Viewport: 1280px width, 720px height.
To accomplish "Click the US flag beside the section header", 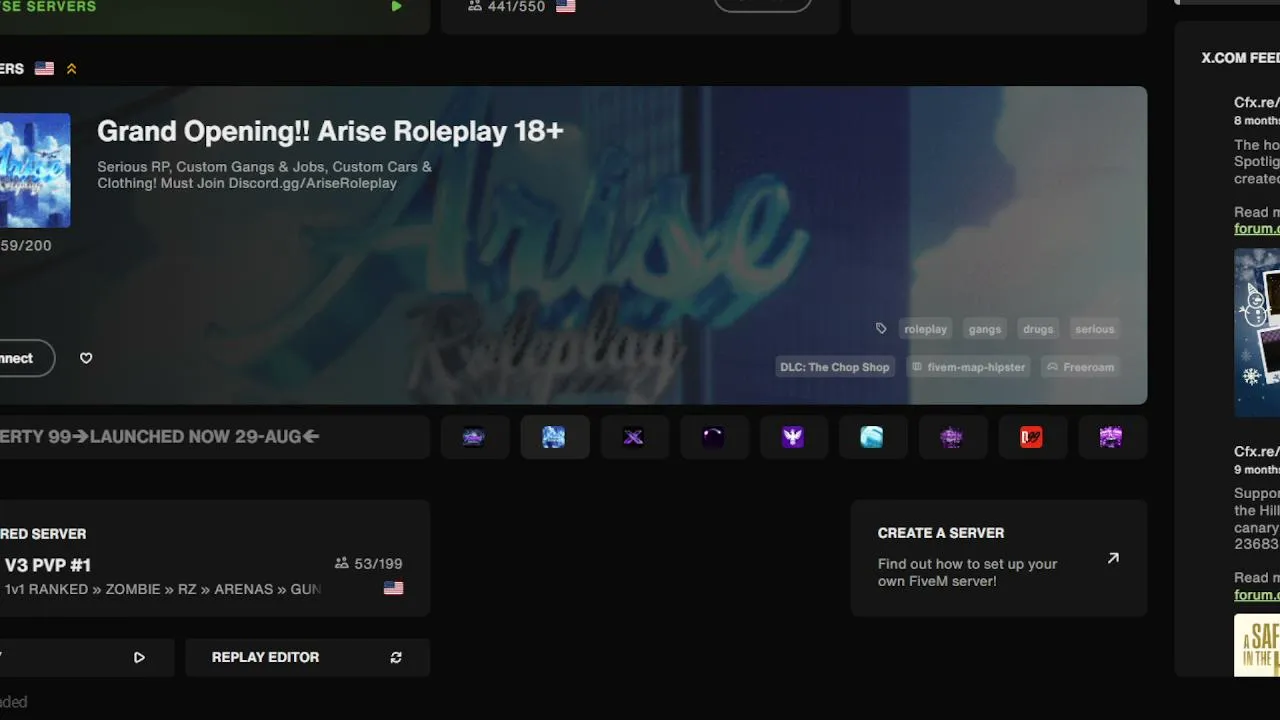I will tap(44, 69).
